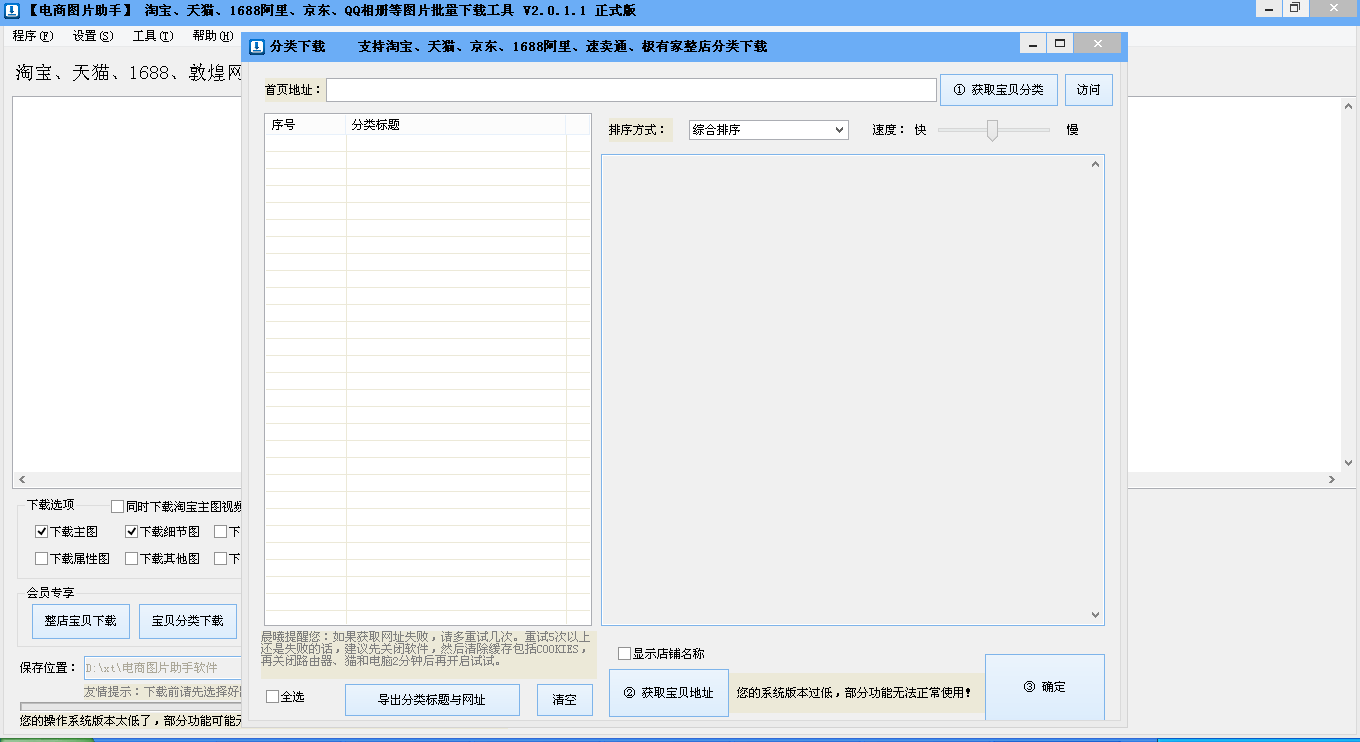Click the 慢 speed label

(x=1072, y=130)
